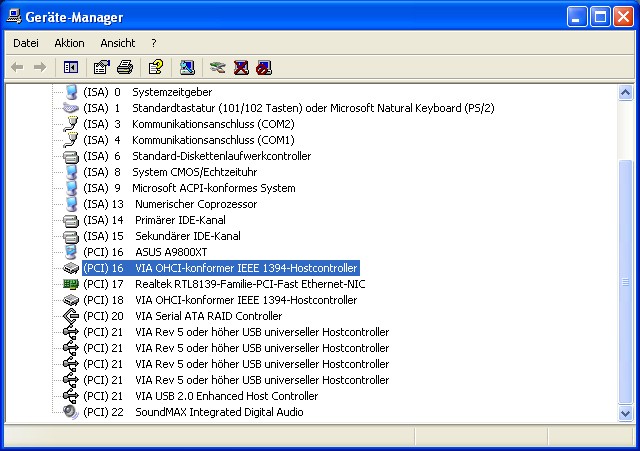Select the VIA Serial ATA RAID Controller
Screen dimensions: 640x451
[x=182, y=316]
